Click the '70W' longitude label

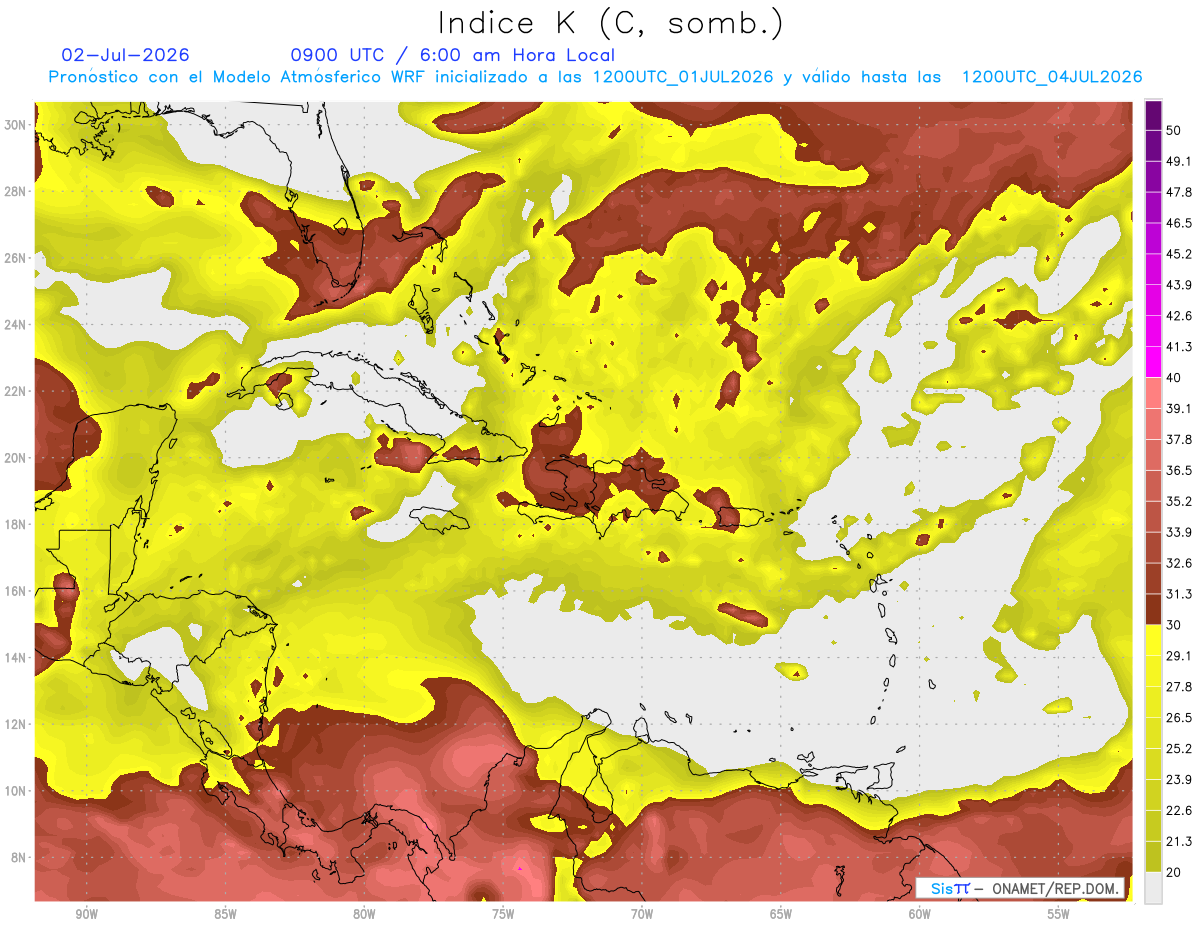[x=642, y=914]
